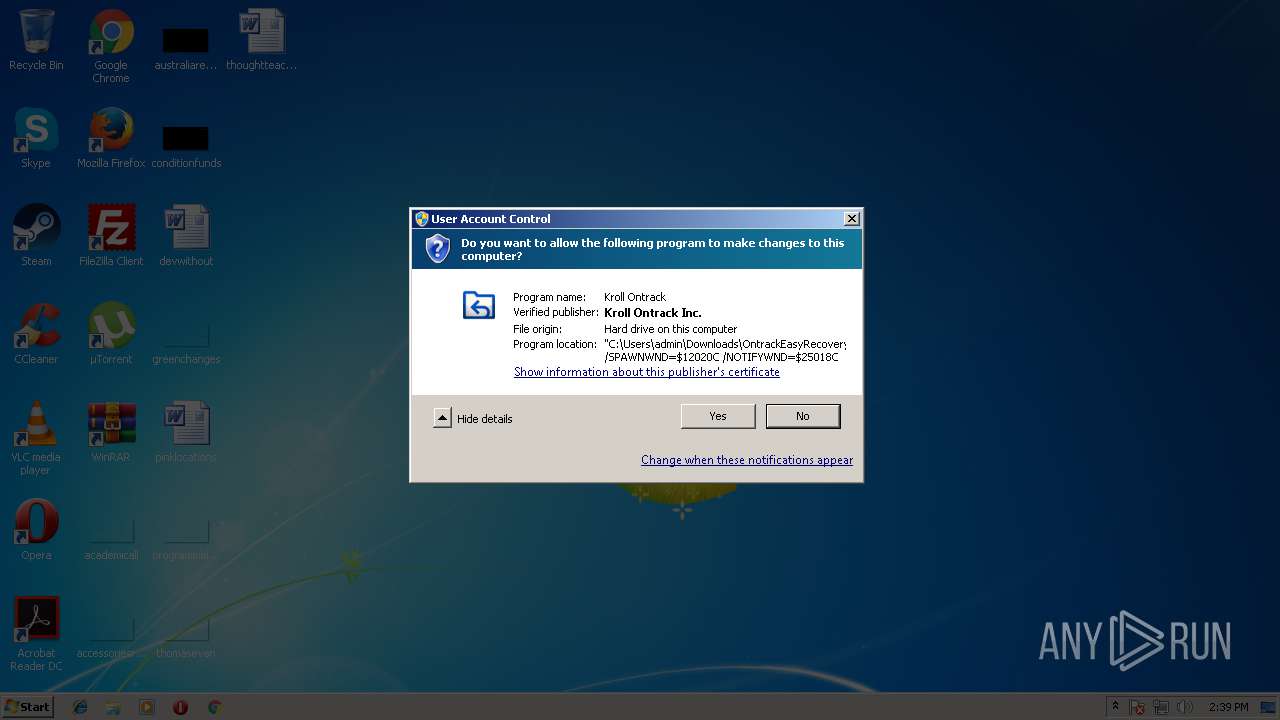Viewport: 1280px width, 720px height.
Task: Open the Start menu
Action: click(x=28, y=706)
